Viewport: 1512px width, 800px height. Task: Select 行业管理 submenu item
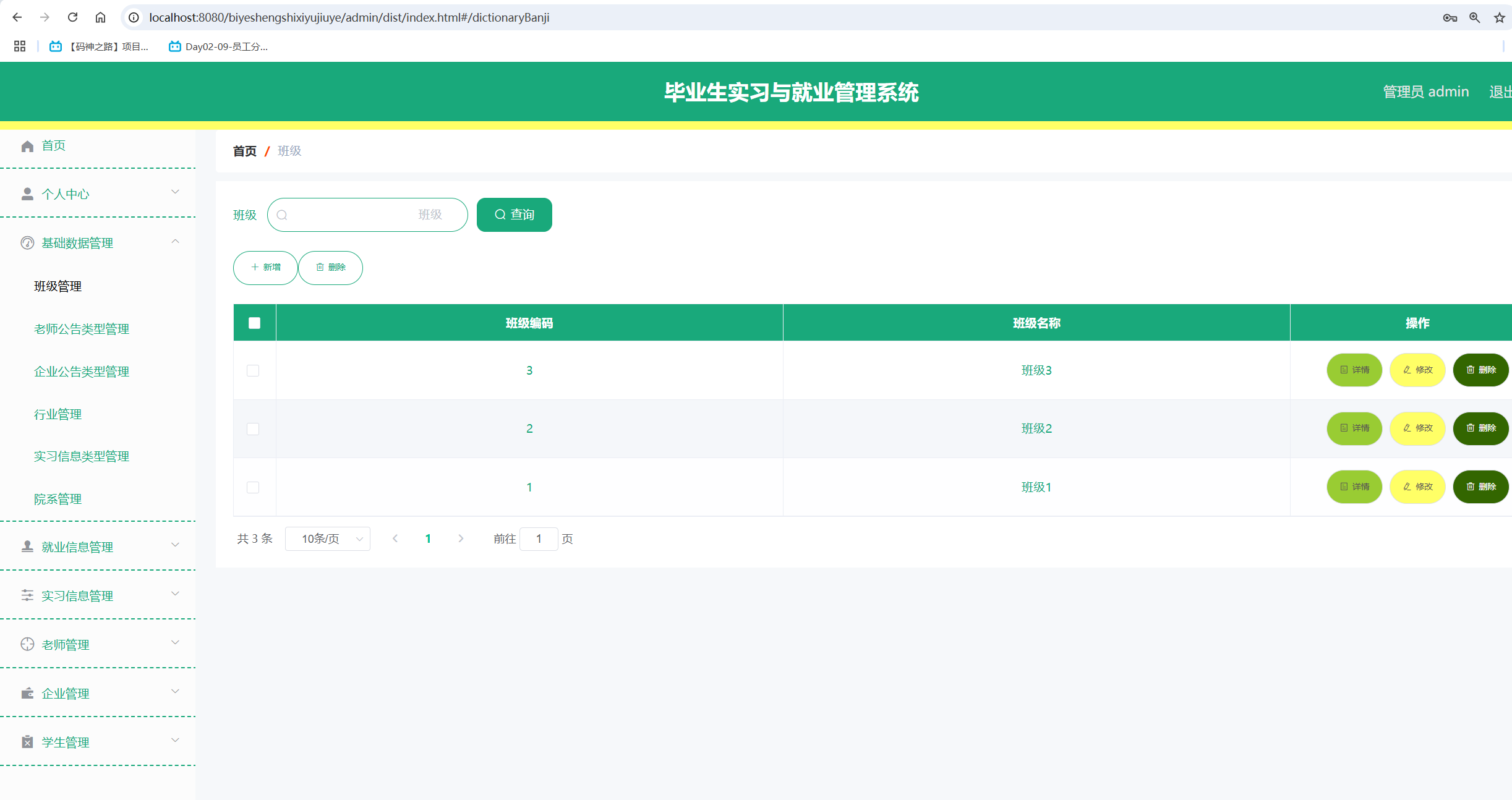pos(58,414)
